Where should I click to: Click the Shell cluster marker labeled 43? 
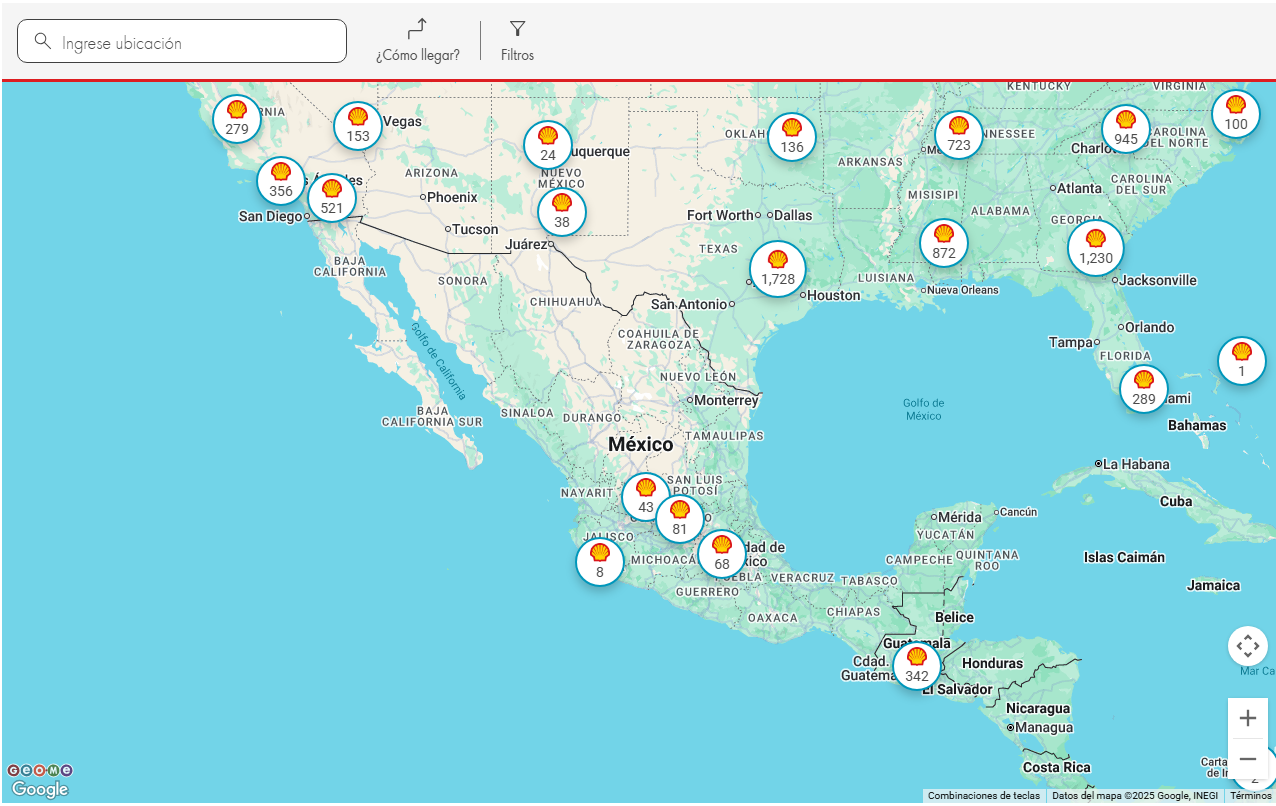coord(646,497)
